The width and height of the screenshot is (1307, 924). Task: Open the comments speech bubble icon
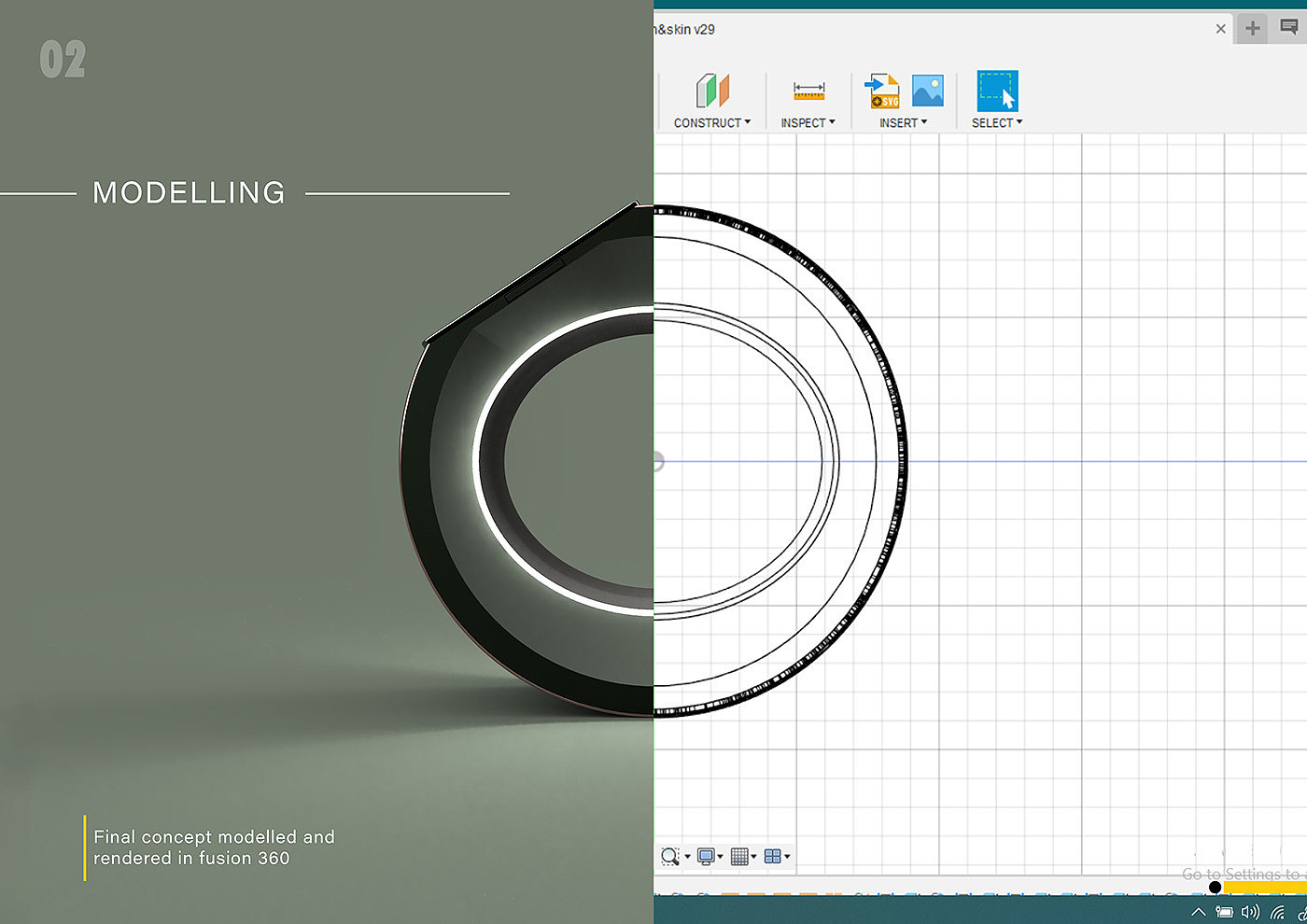point(1289,28)
